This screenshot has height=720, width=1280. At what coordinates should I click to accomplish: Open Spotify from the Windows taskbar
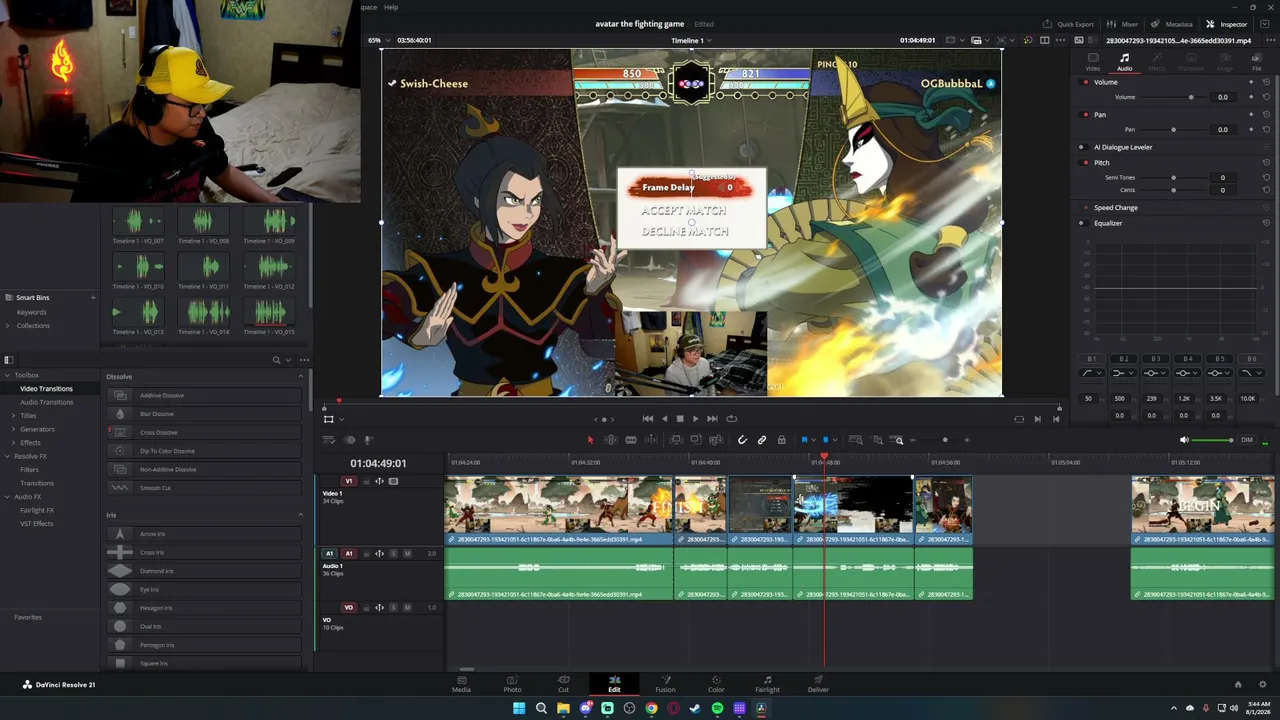click(x=717, y=708)
